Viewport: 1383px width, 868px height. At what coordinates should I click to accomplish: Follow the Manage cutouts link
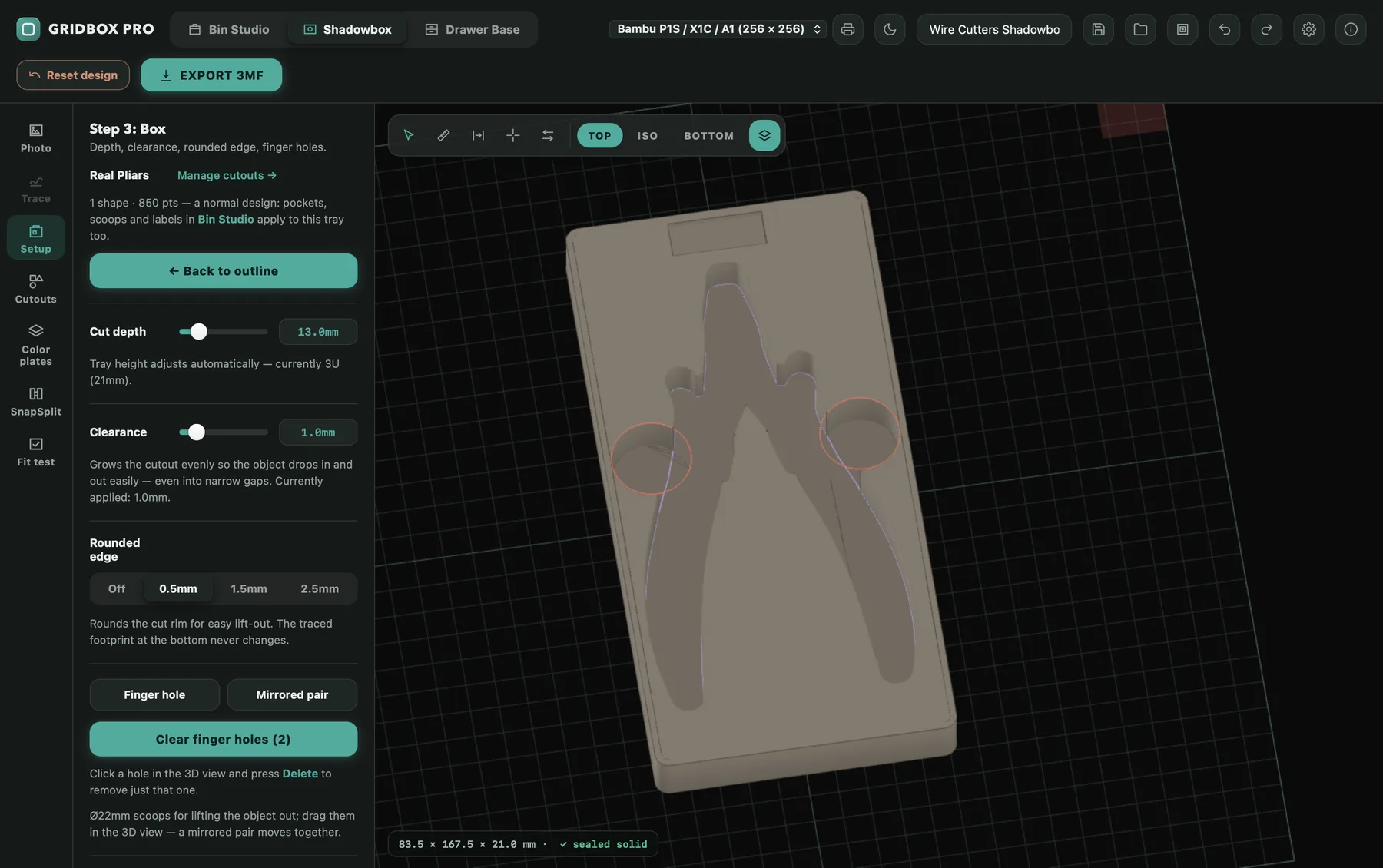click(227, 175)
